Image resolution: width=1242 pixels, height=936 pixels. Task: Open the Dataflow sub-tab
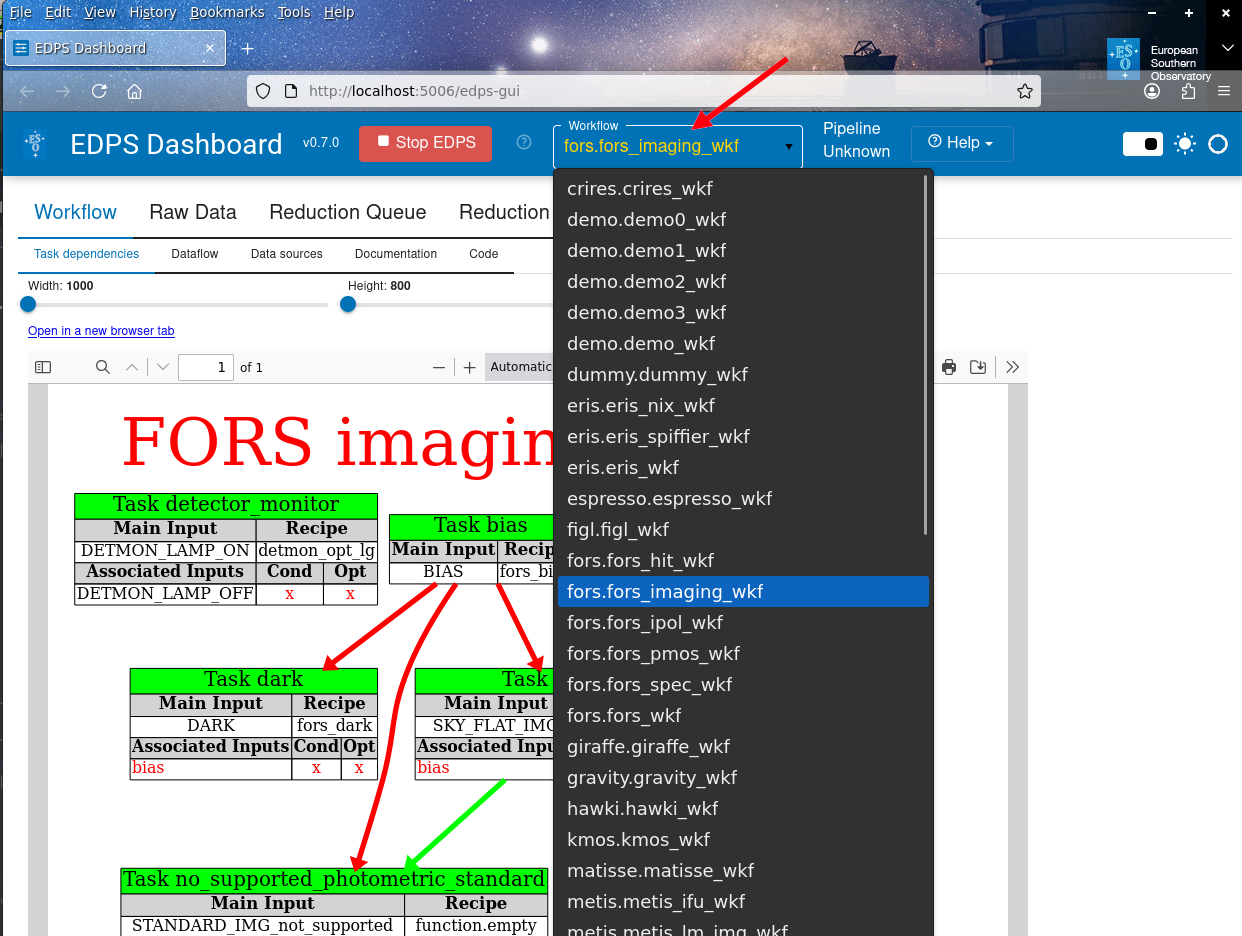[x=195, y=254]
